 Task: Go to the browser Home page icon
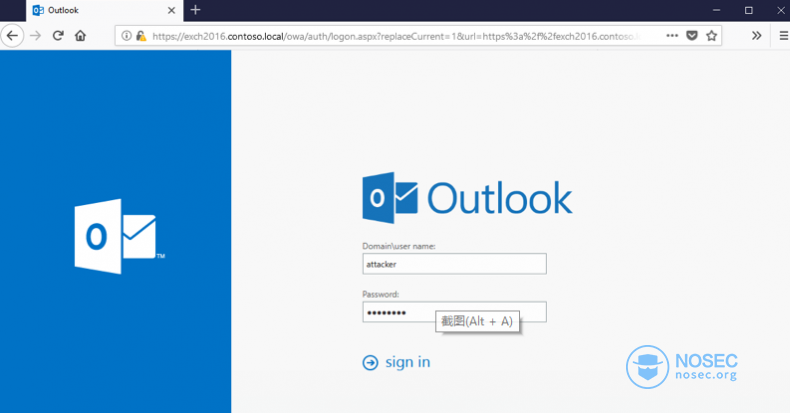point(80,36)
